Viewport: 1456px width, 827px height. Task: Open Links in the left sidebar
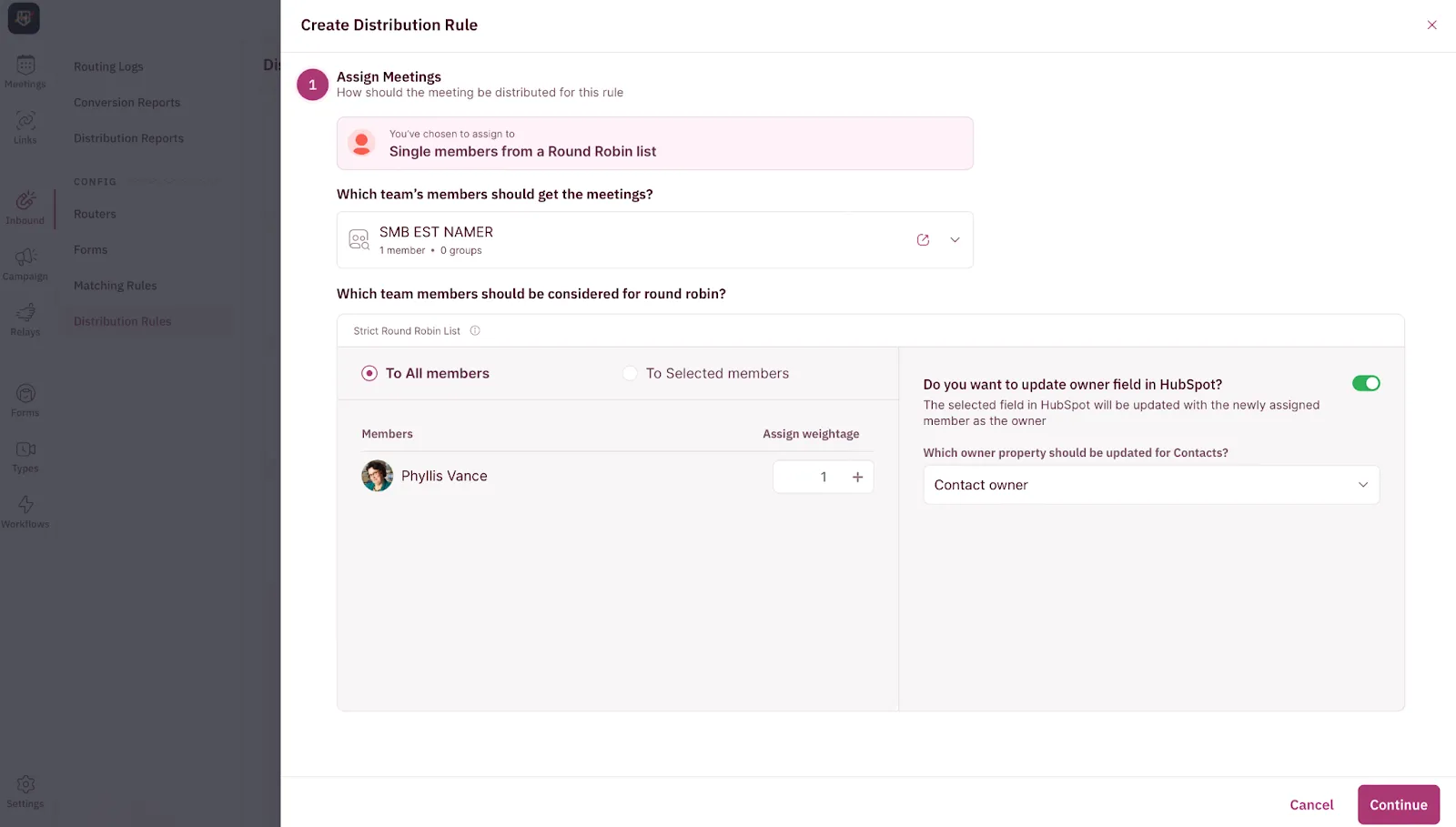(25, 127)
